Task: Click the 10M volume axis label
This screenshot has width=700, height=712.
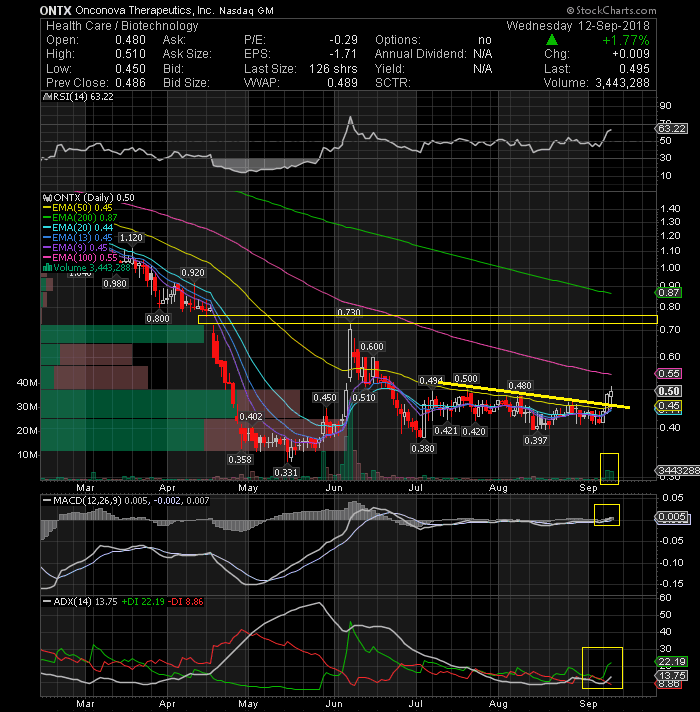Action: tap(27, 455)
